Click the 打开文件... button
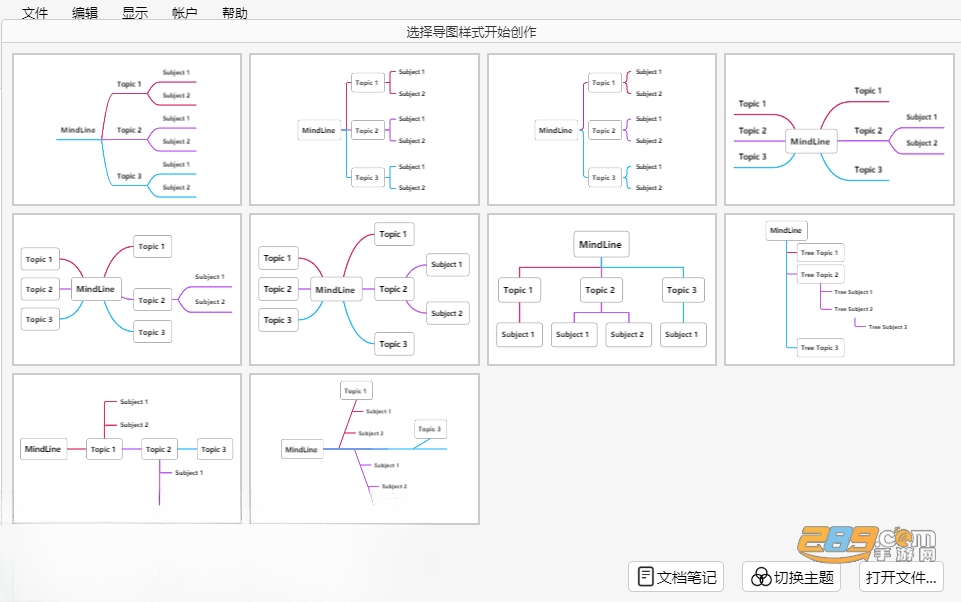961x602 pixels. [901, 577]
